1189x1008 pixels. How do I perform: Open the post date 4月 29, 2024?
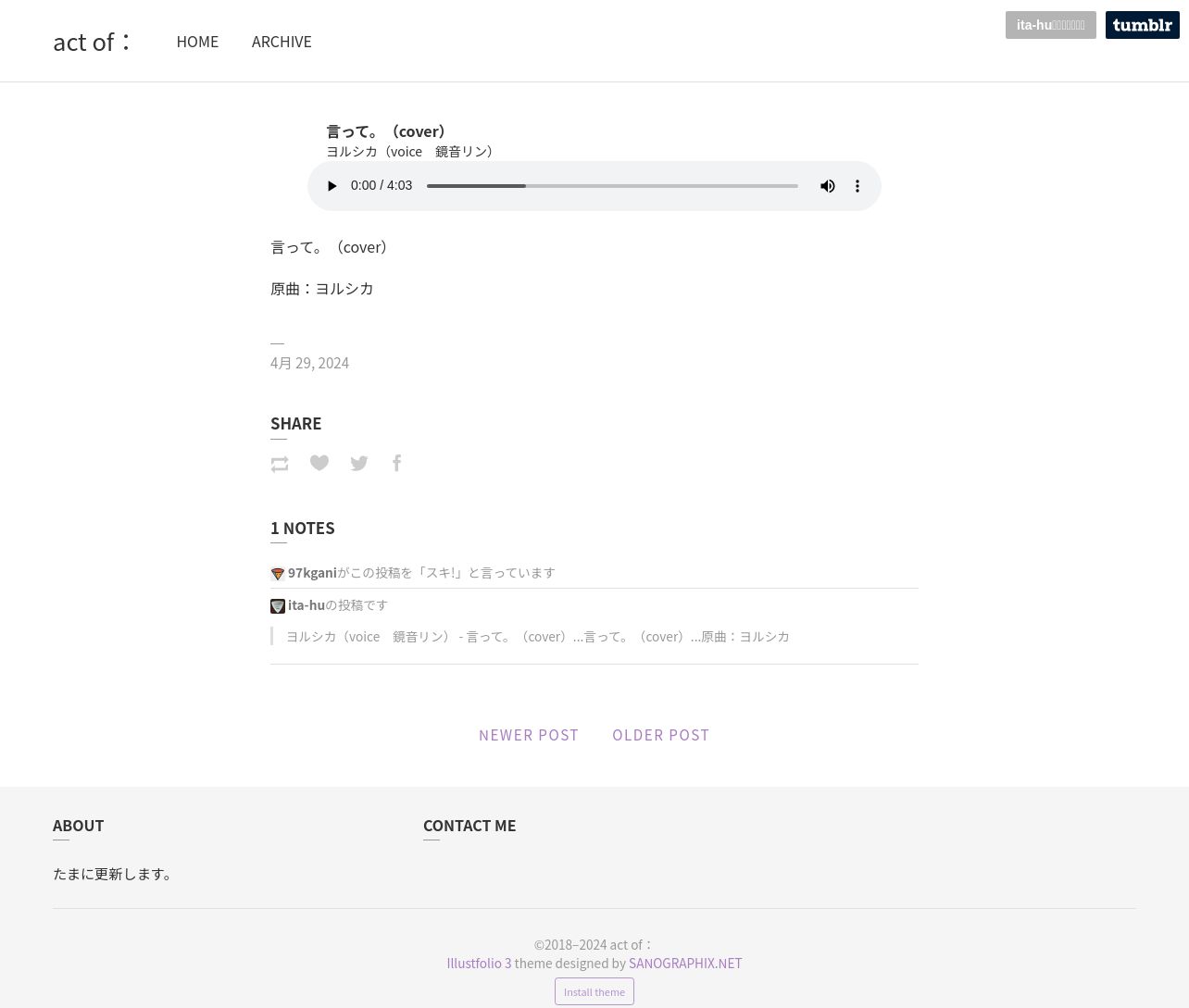pyautogui.click(x=309, y=363)
